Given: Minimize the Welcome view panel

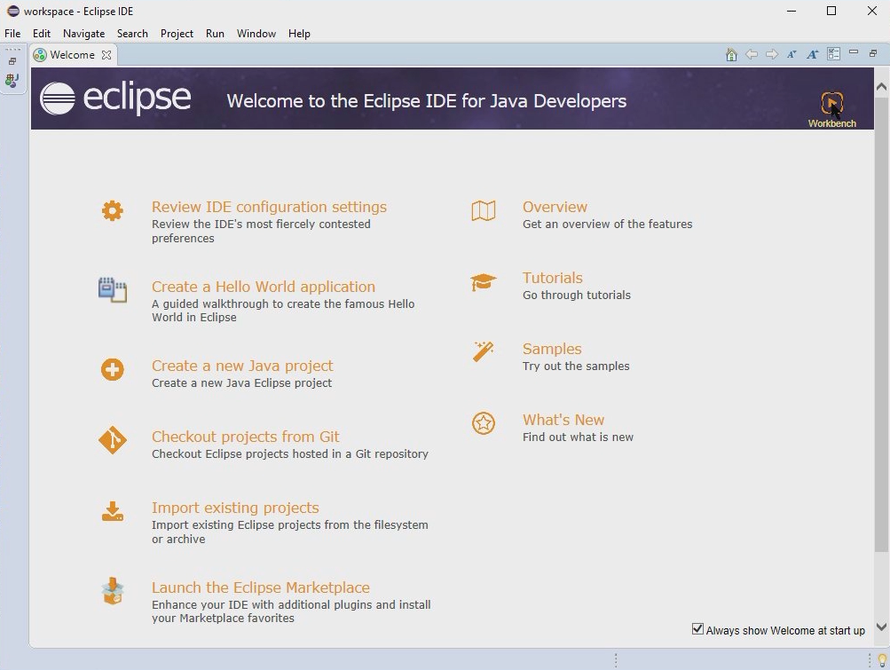Looking at the screenshot, I should point(853,52).
